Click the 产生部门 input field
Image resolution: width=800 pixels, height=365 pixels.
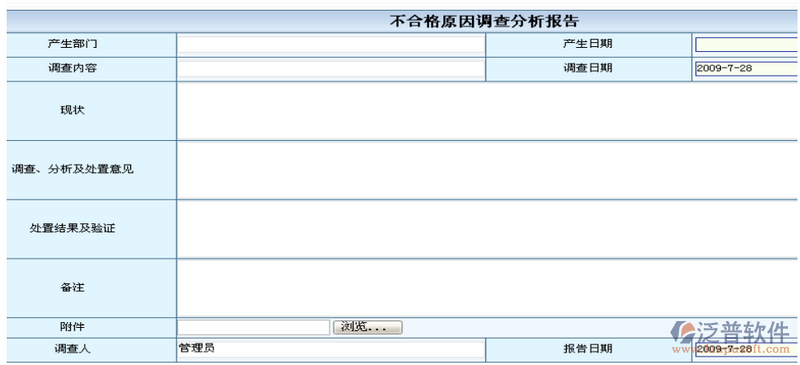pyautogui.click(x=331, y=45)
